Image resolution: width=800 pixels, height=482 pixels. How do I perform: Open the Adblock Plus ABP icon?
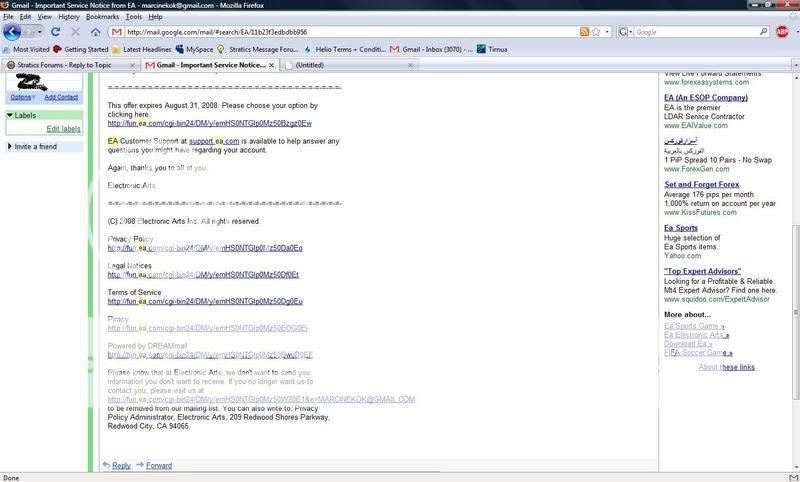(x=782, y=32)
